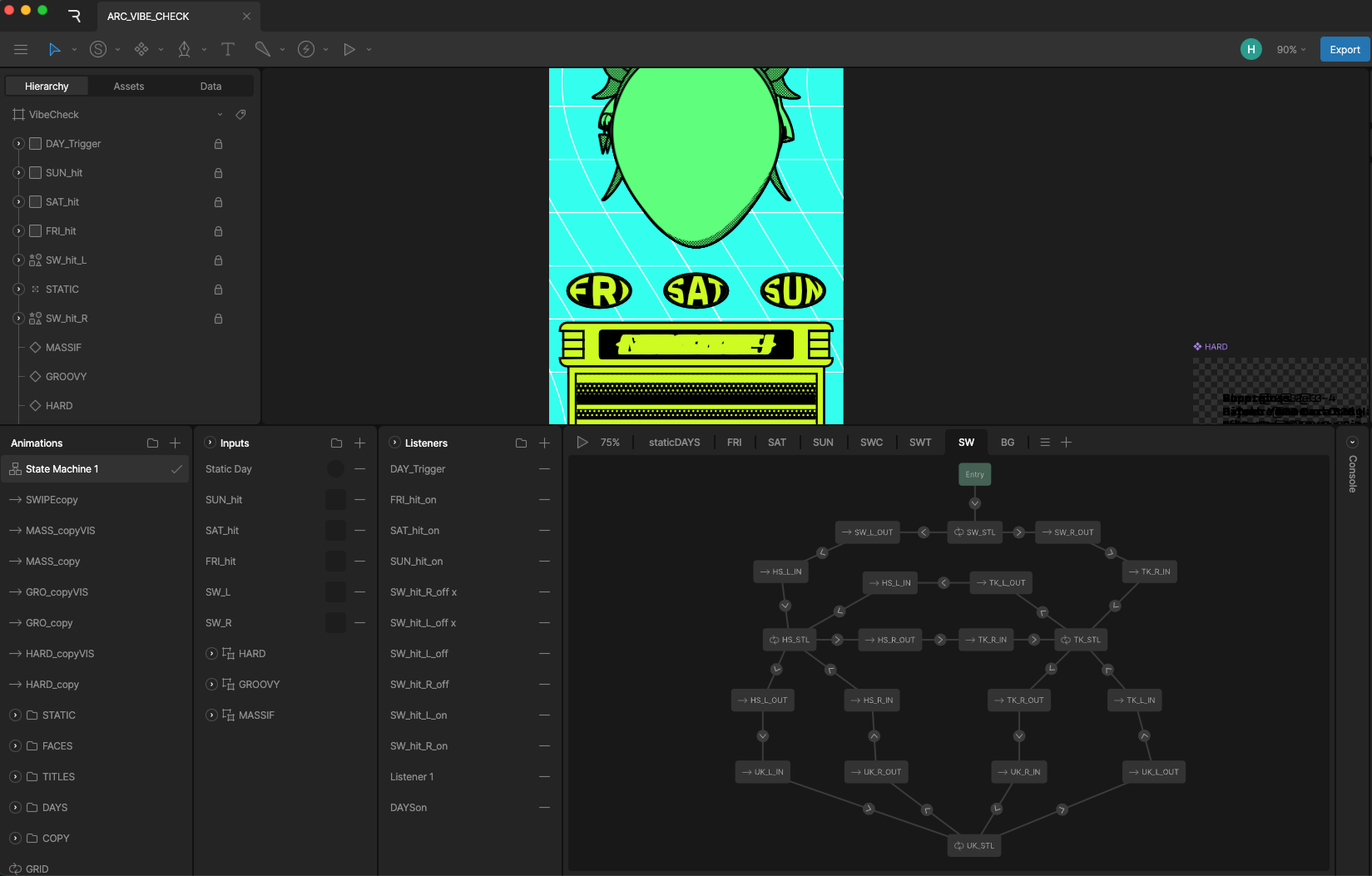Open the layers list menu icon
Viewport: 1372px width, 876px height.
point(1045,443)
